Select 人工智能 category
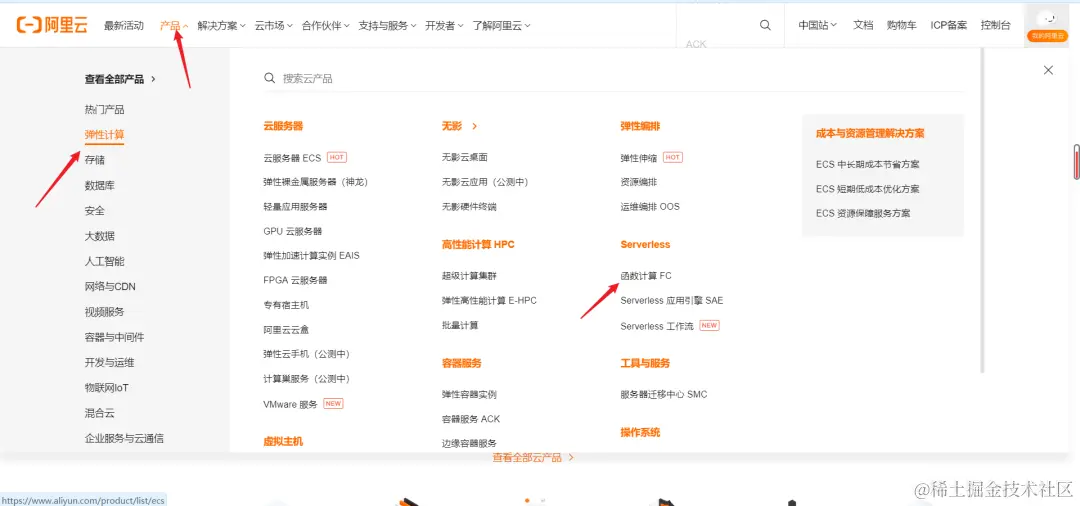 click(105, 262)
